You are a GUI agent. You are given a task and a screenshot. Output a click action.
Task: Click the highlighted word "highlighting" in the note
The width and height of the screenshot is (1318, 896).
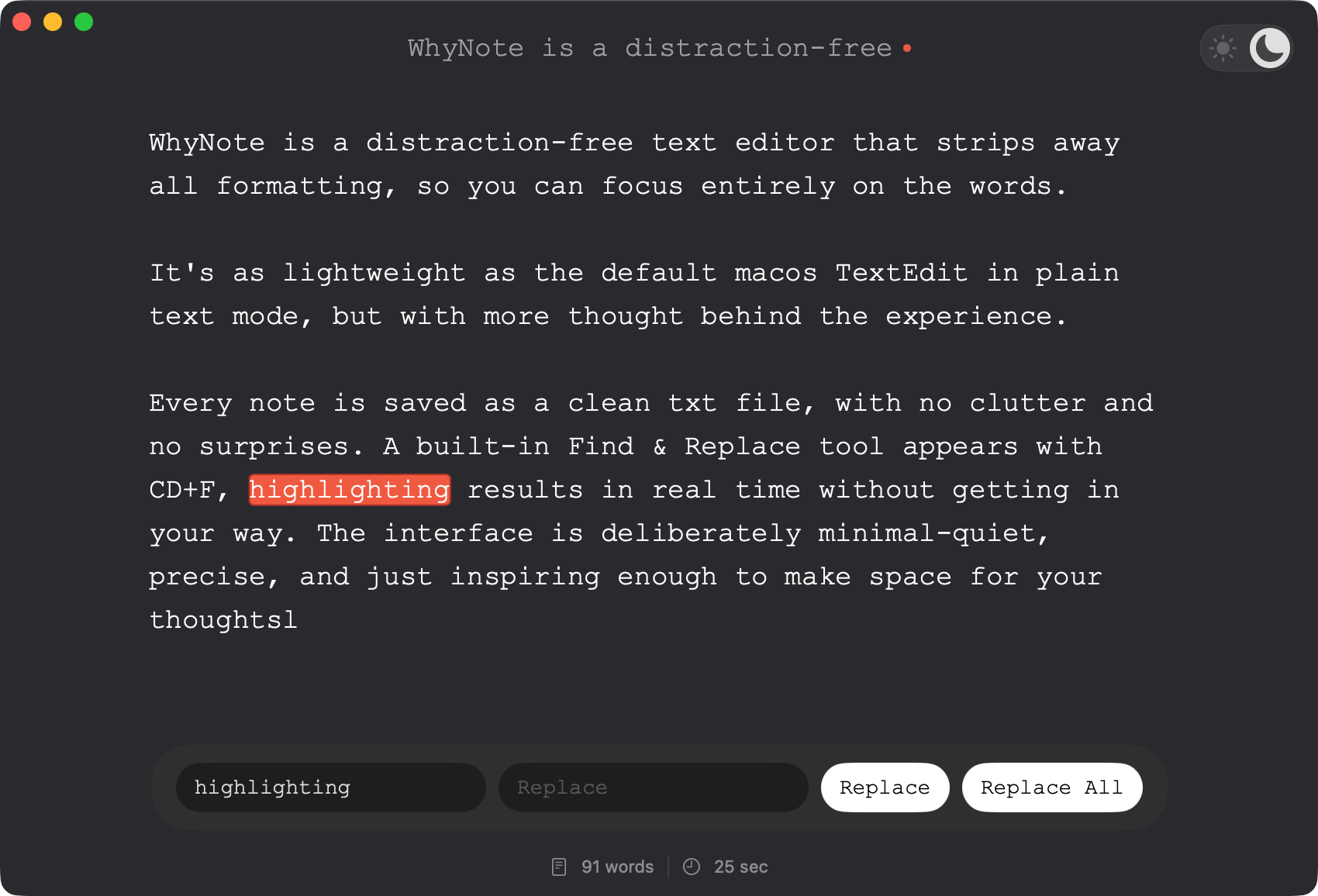pyautogui.click(x=350, y=490)
